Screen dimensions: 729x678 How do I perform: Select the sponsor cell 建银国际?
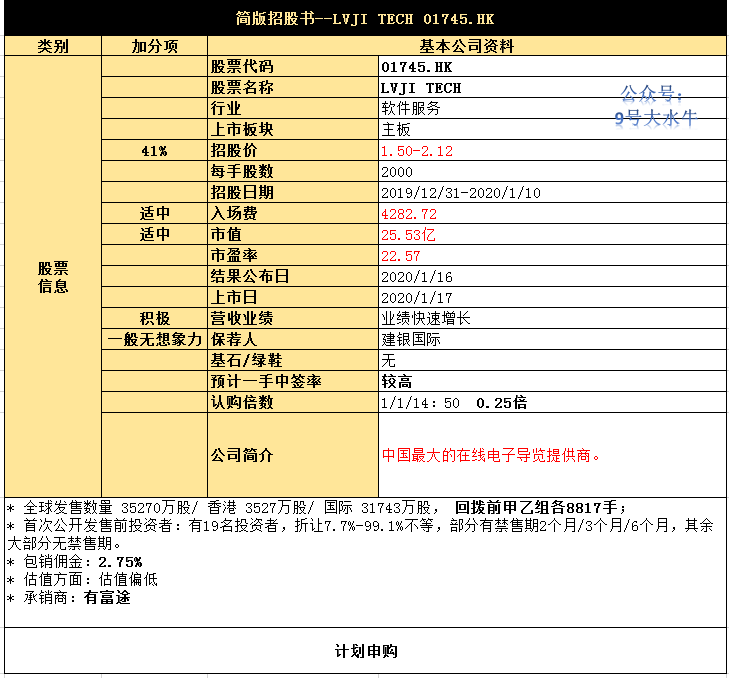pyautogui.click(x=552, y=339)
